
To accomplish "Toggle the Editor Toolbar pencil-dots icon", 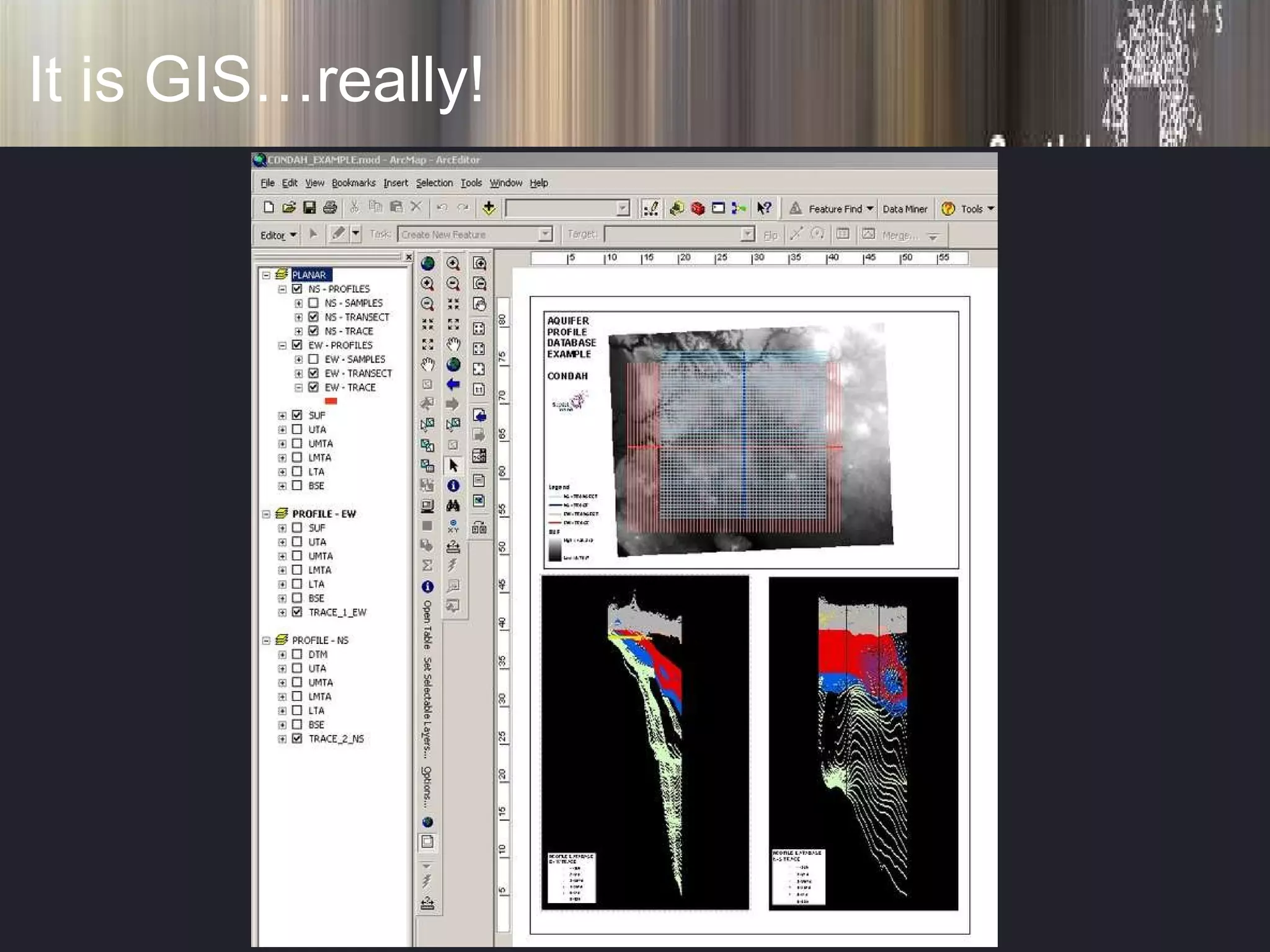I will tap(651, 208).
